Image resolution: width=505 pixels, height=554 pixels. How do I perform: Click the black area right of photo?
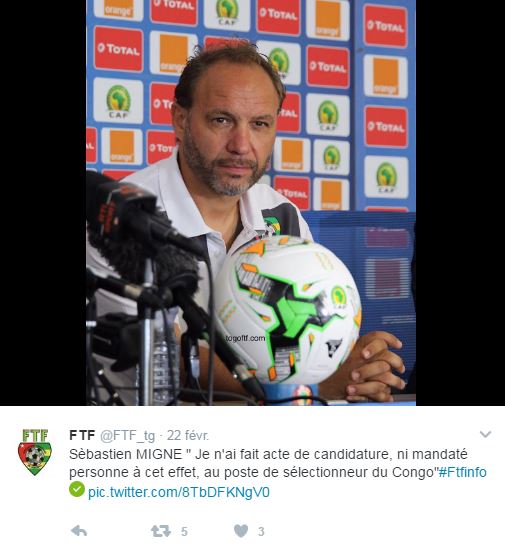click(460, 203)
